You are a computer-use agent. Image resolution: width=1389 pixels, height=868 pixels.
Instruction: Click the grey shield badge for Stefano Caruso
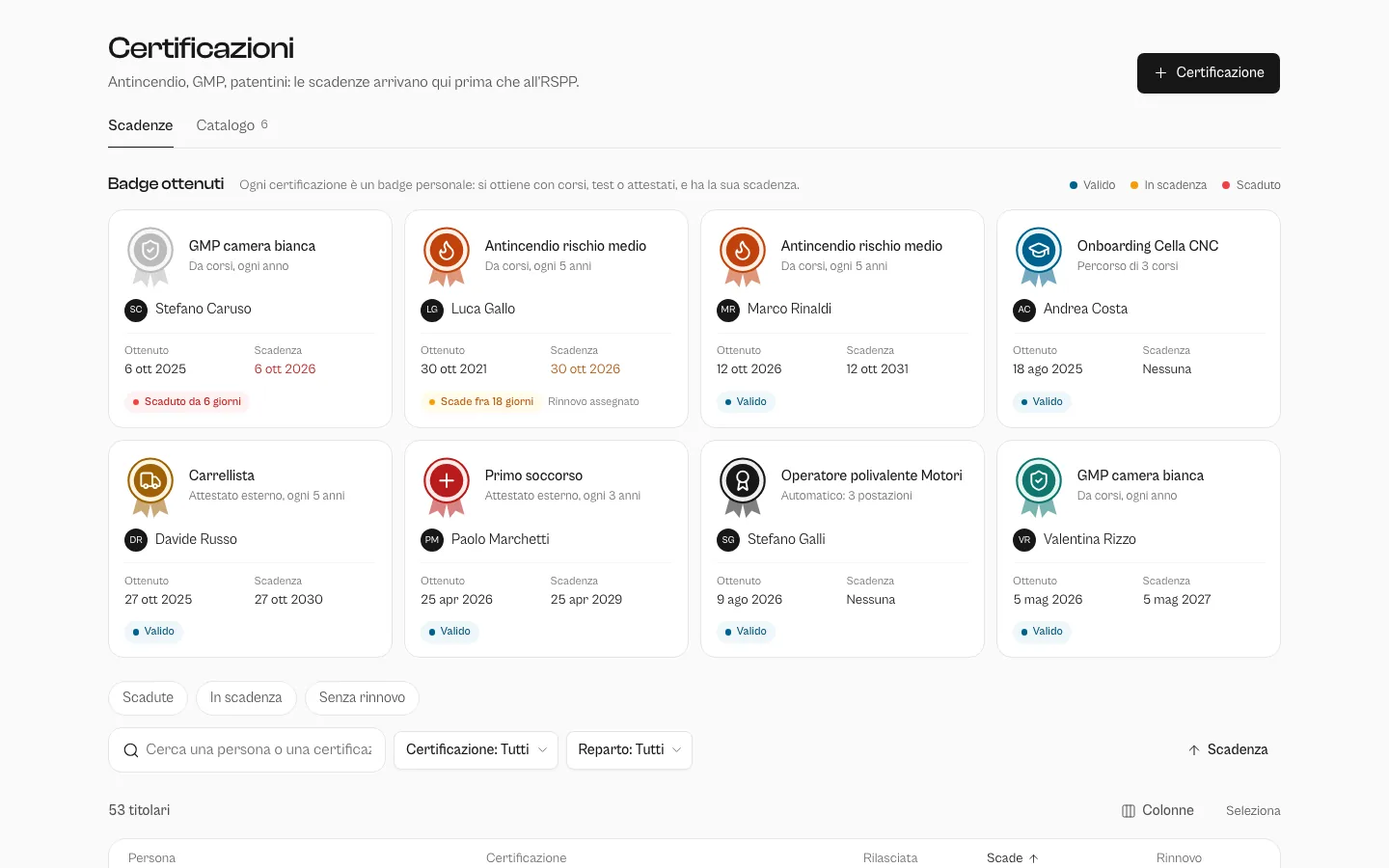(x=150, y=256)
